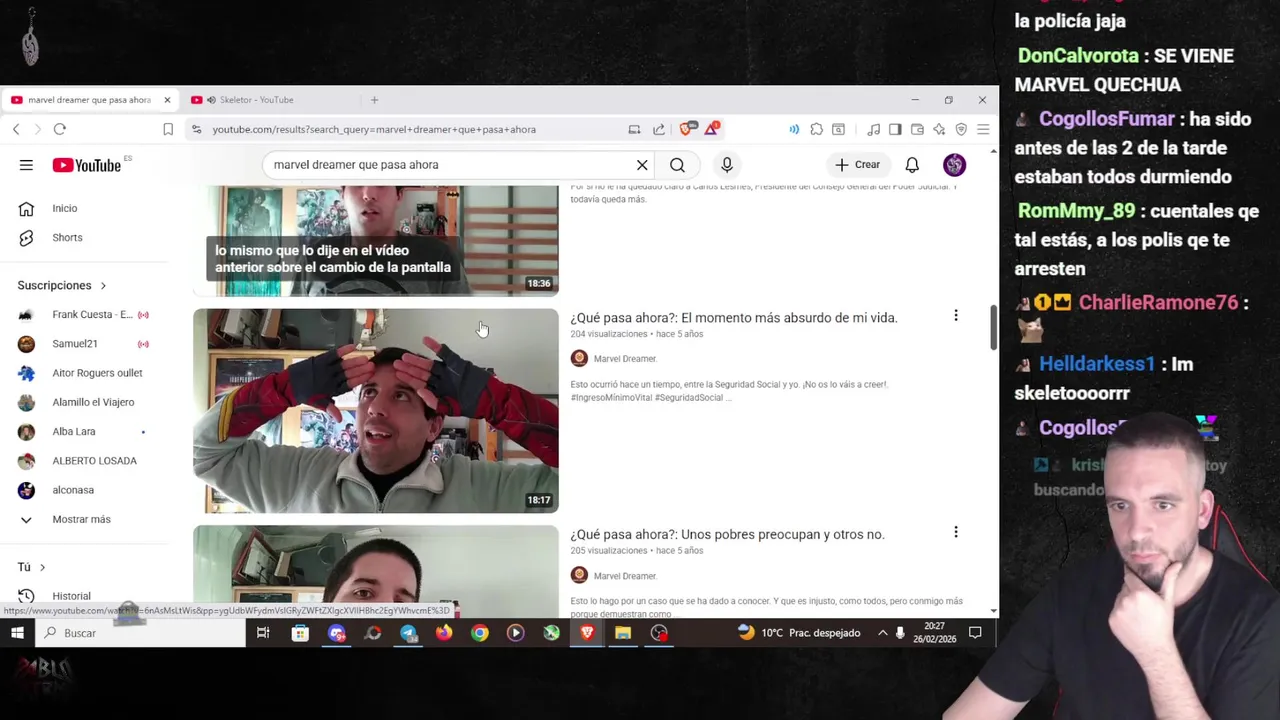Open File Explorer from the taskbar
The width and height of the screenshot is (1280, 720).
(x=623, y=633)
